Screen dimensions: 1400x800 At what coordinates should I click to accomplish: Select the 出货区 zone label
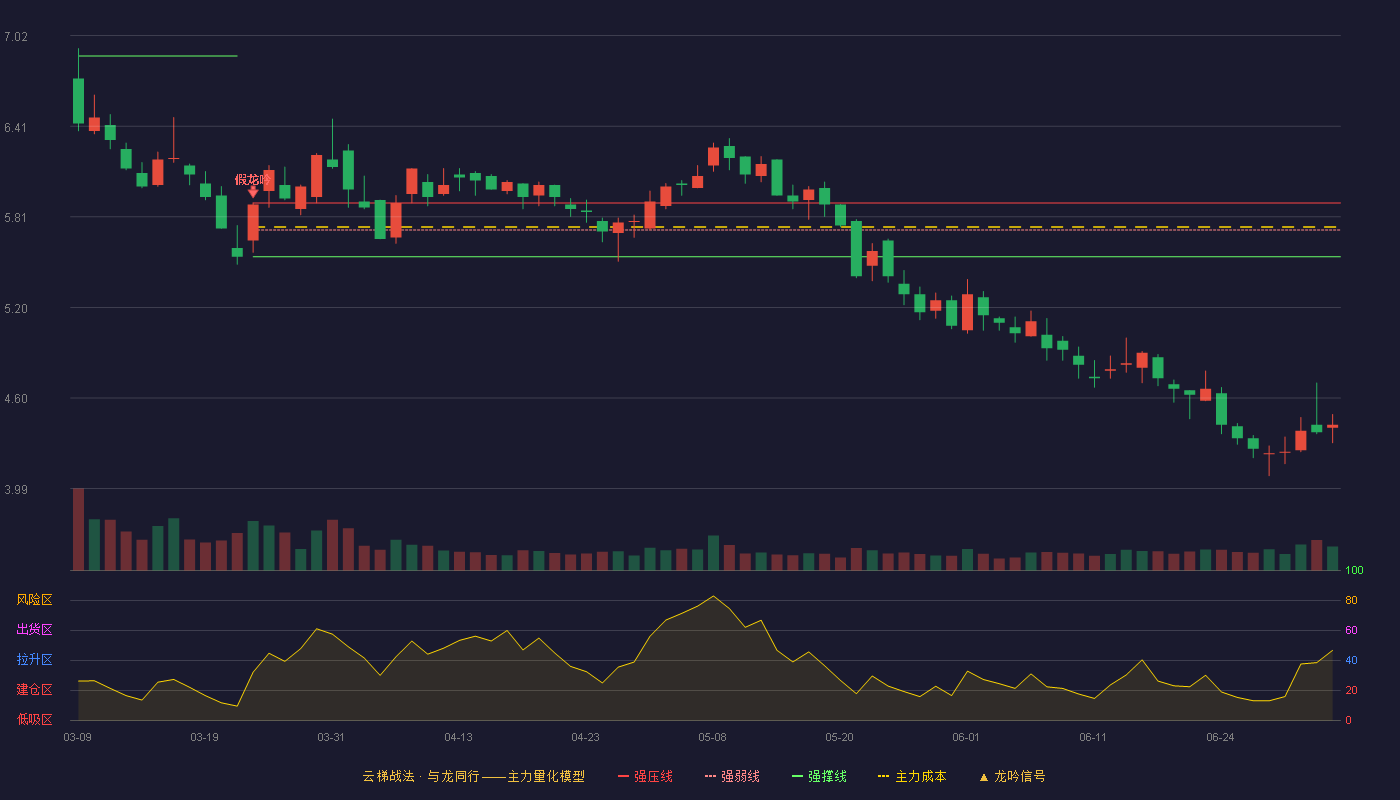coord(34,630)
